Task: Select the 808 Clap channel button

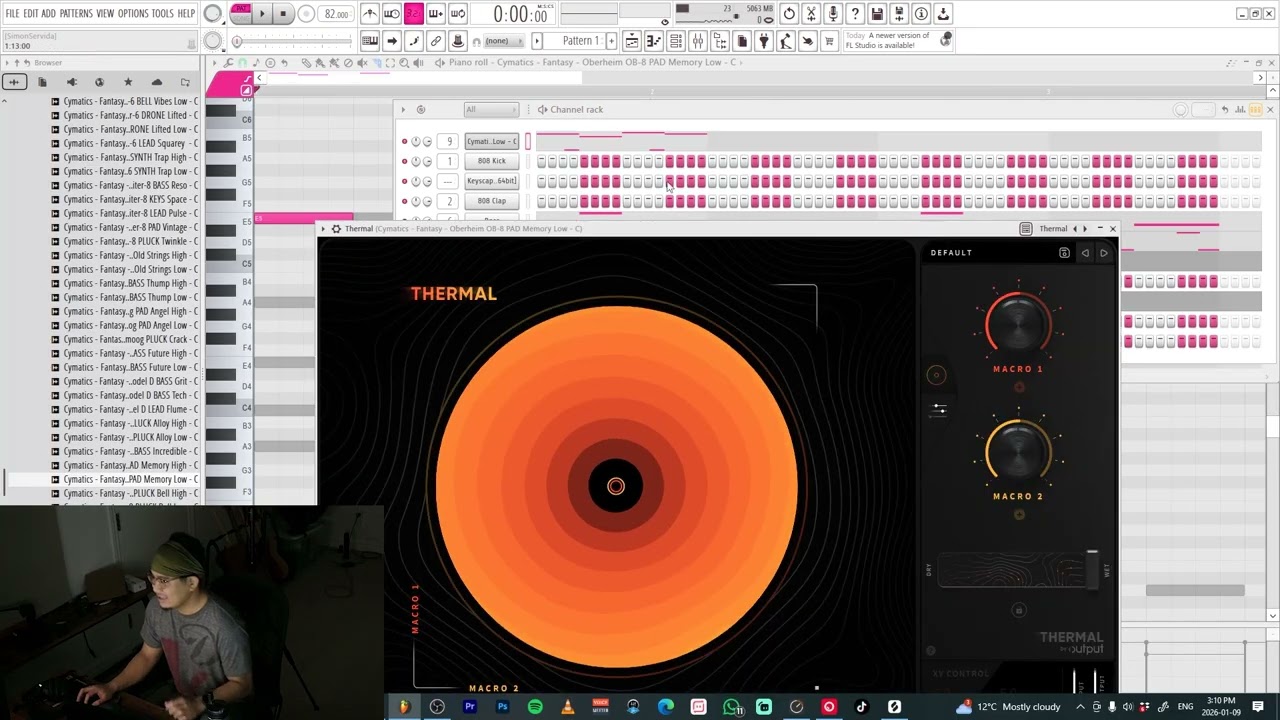Action: (492, 201)
